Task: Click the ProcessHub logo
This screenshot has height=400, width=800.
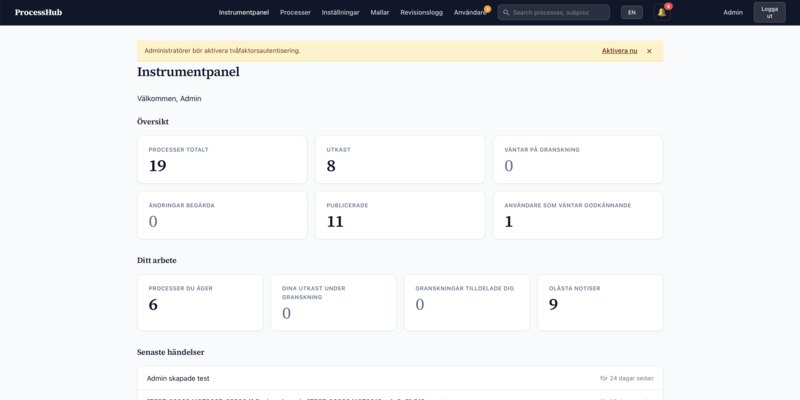Action: (38, 12)
